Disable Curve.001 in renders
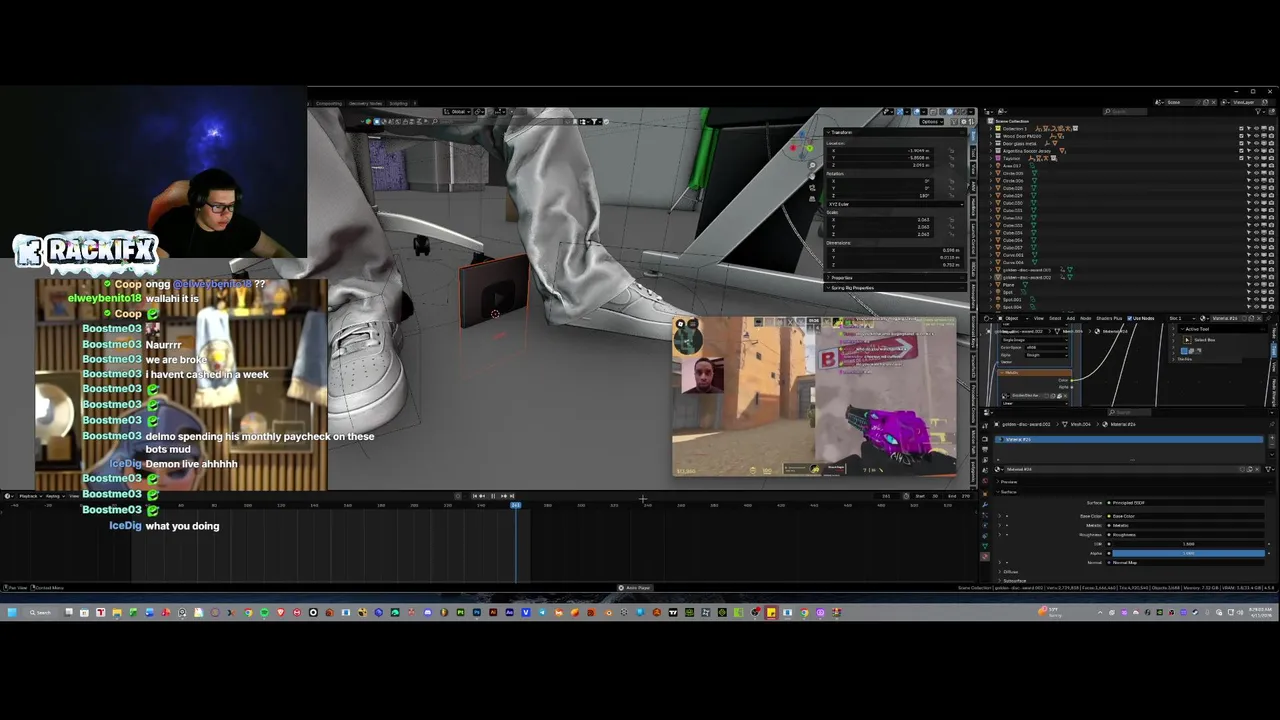Viewport: 1280px width, 720px height. (1271, 255)
